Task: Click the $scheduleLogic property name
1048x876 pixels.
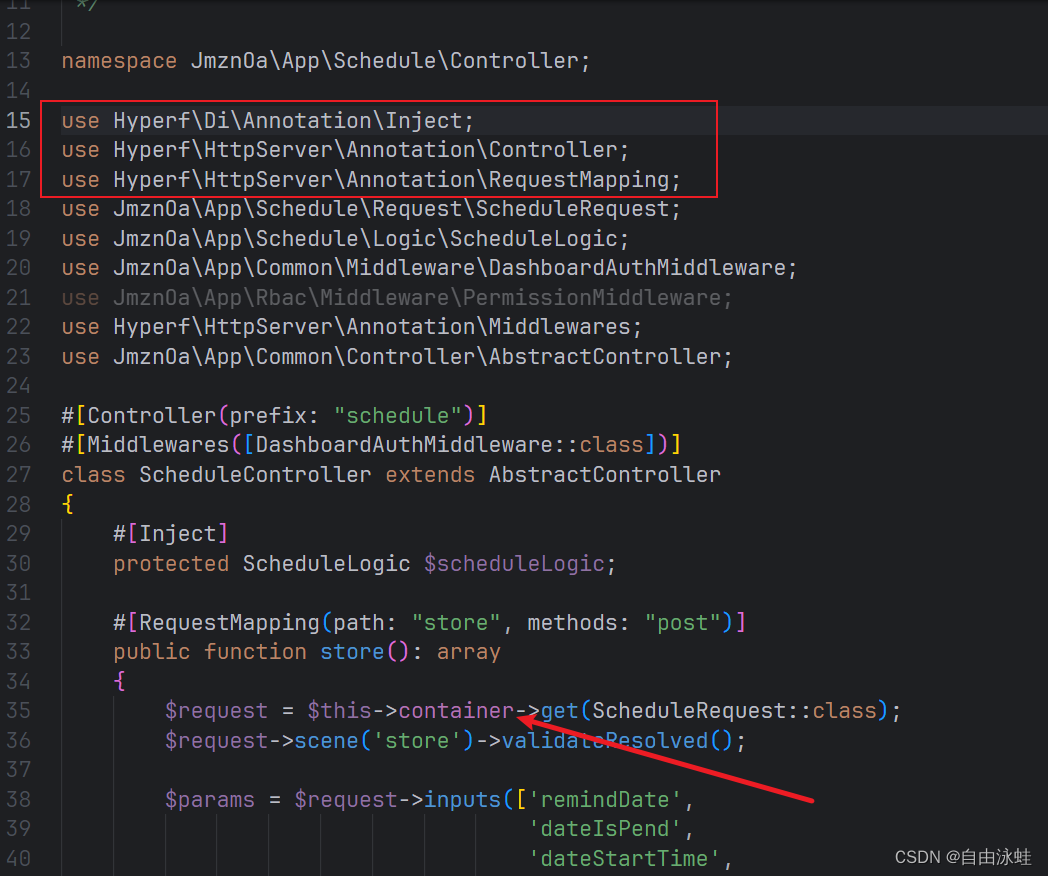Action: [x=518, y=563]
